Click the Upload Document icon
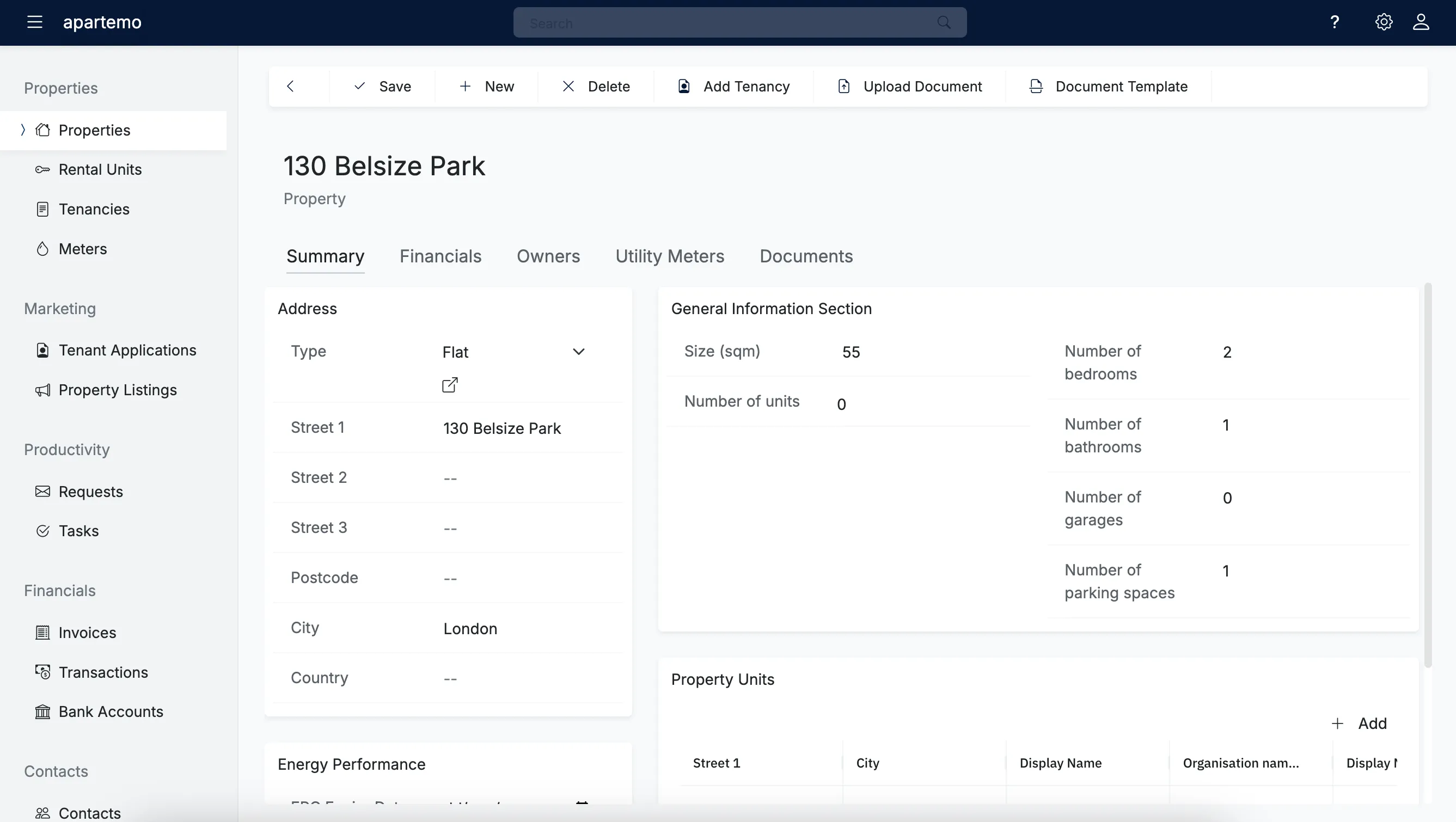The width and height of the screenshot is (1456, 822). (x=844, y=86)
